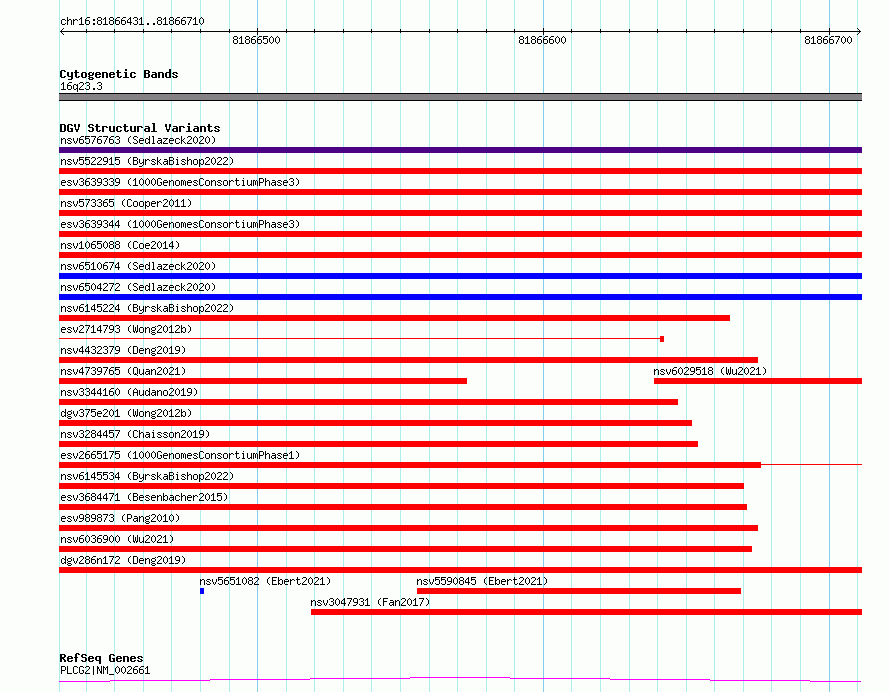
Task: Select the red nsv4739765 variant bar
Action: pyautogui.click(x=263, y=381)
